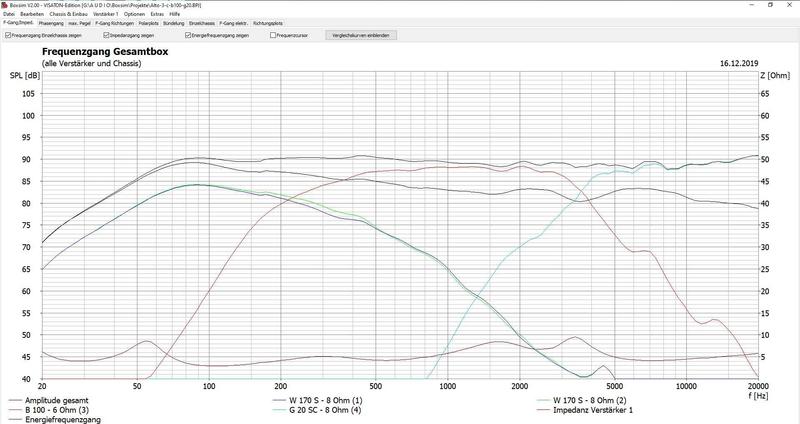Switch to the Polarplots tab

[149, 23]
